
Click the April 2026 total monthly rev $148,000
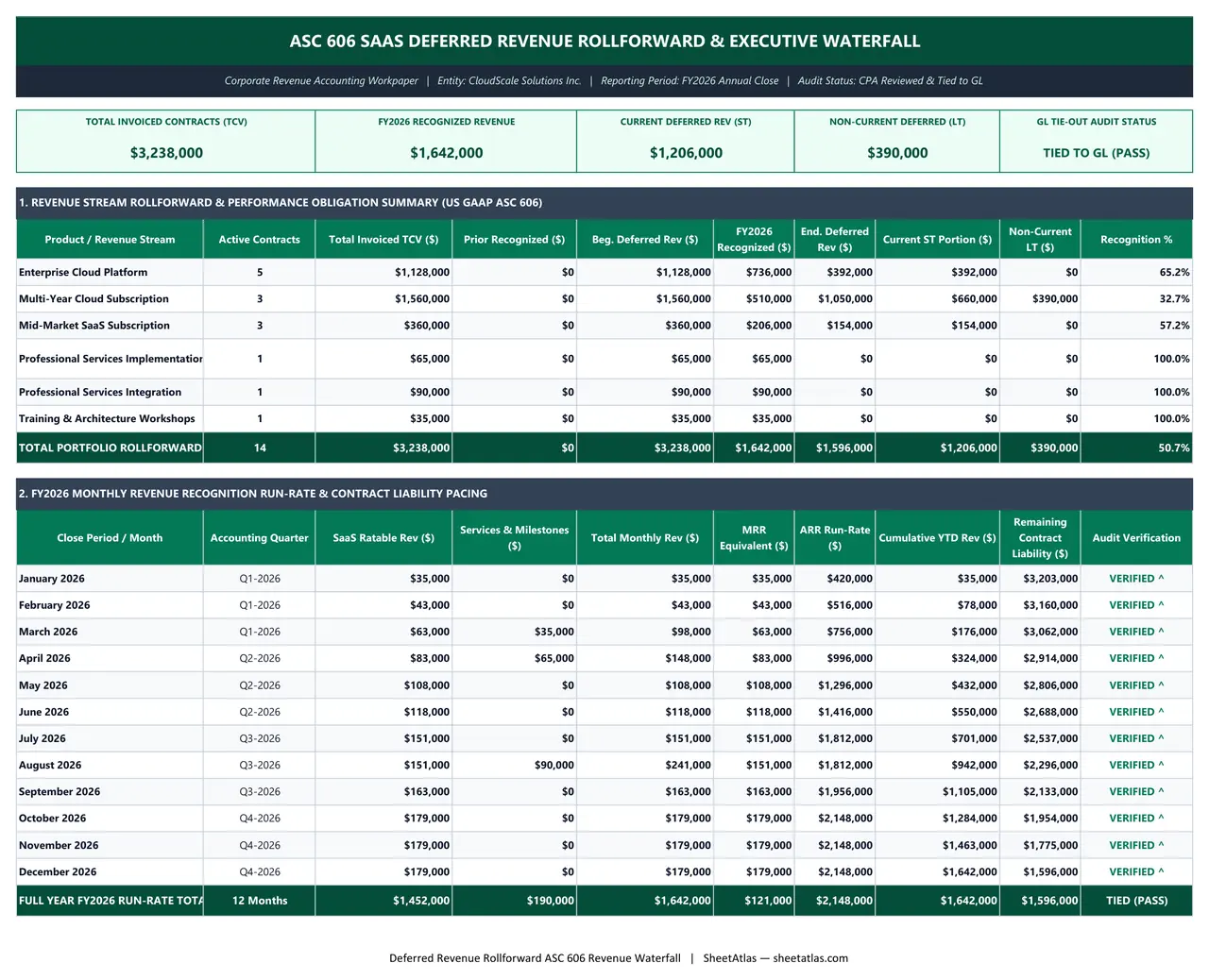pyautogui.click(x=645, y=658)
